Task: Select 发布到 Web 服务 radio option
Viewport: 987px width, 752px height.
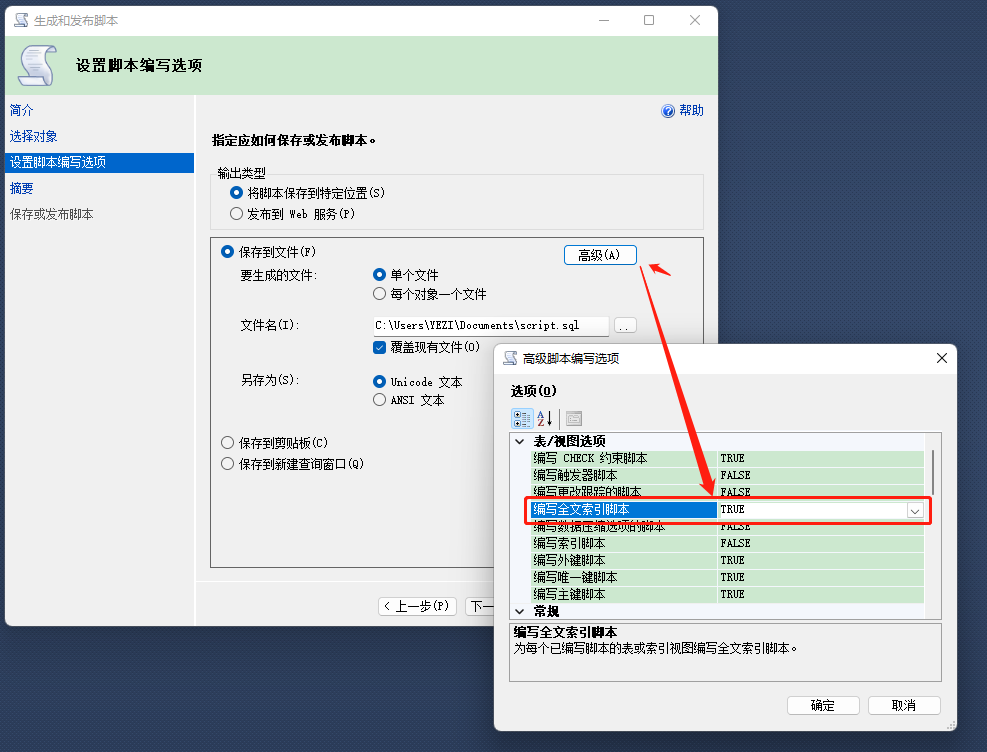Action: (236, 213)
